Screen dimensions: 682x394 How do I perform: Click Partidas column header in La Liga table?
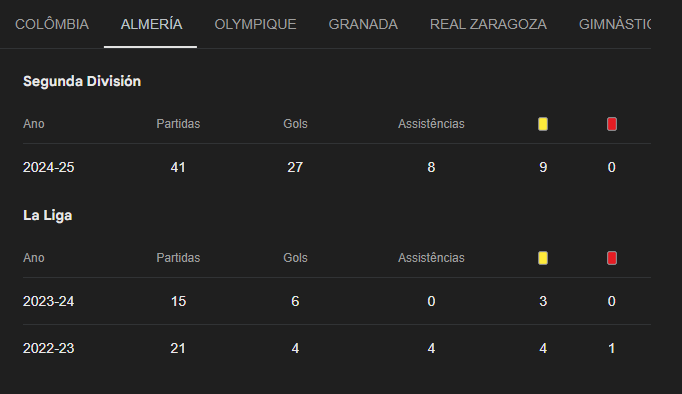(x=178, y=258)
